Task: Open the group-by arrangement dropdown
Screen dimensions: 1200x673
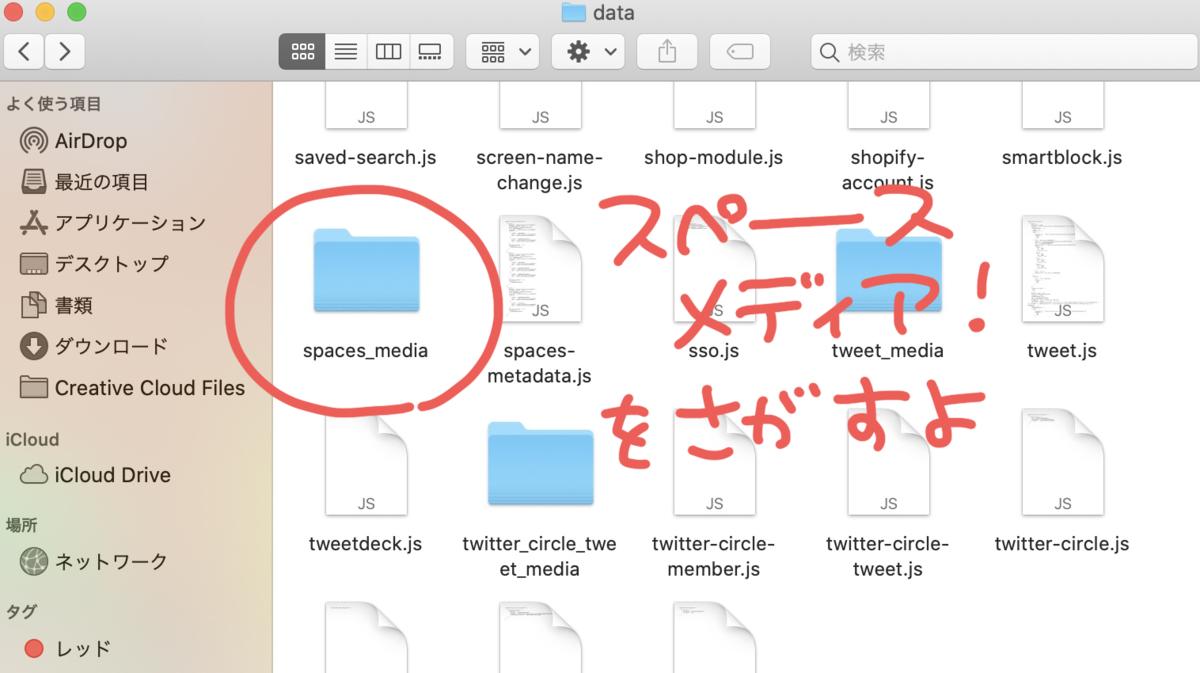Action: (x=503, y=52)
